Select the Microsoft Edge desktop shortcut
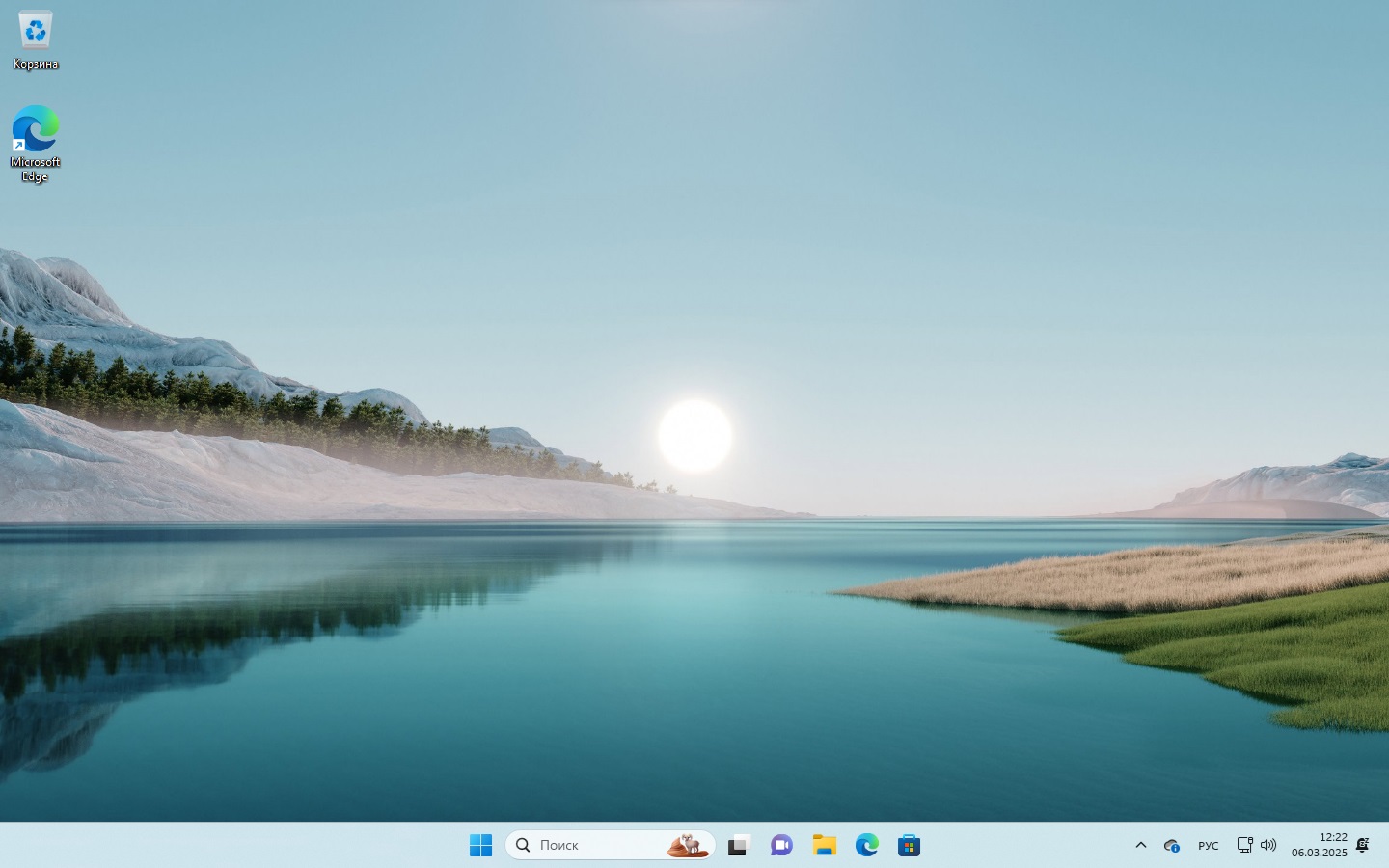1389x868 pixels. (36, 144)
